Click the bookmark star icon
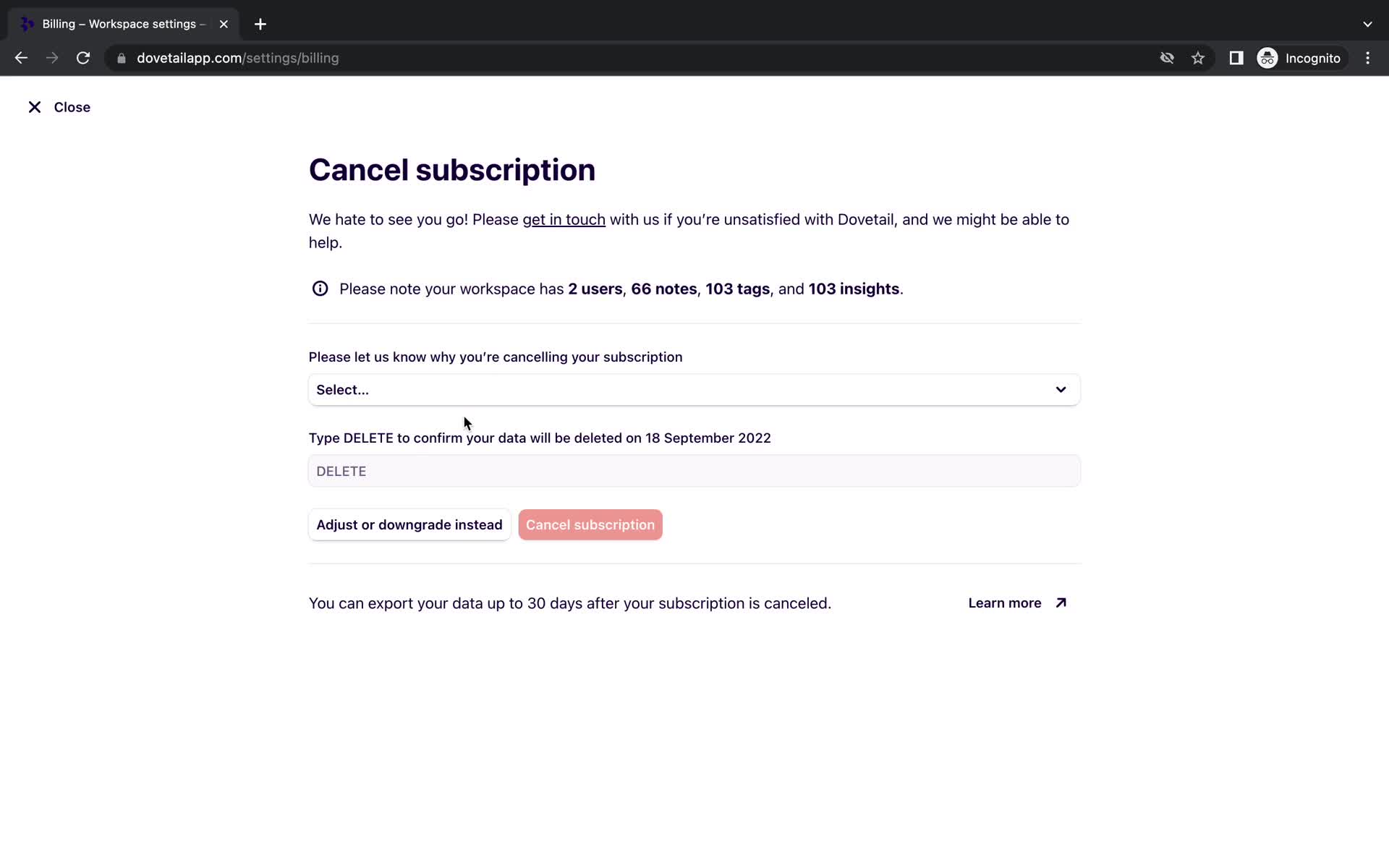1389x868 pixels. coord(1199,58)
